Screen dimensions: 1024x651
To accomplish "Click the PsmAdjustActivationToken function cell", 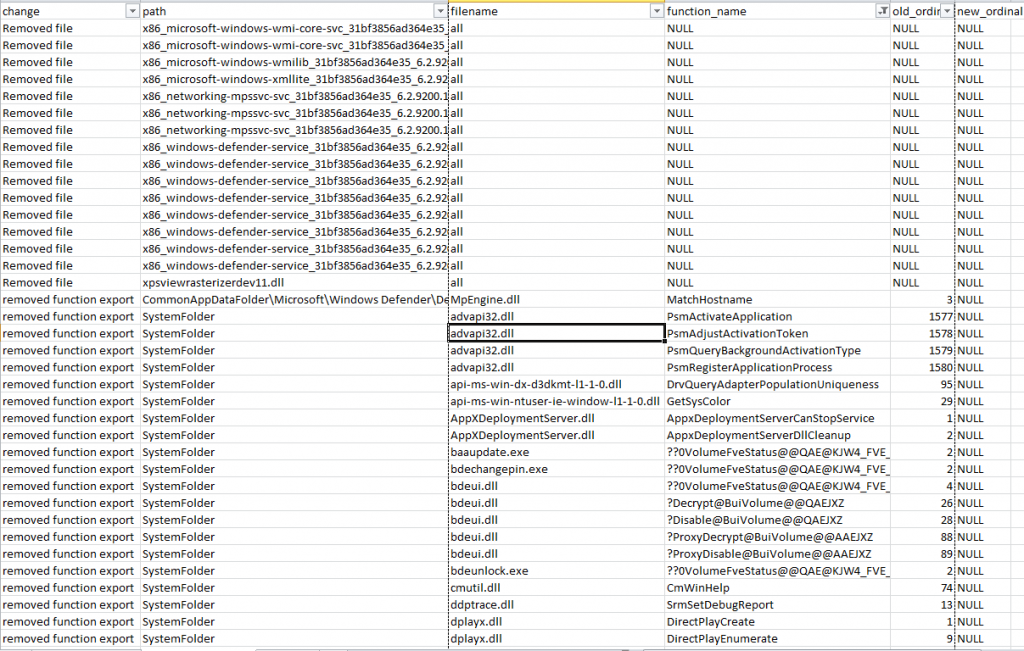I will [737, 334].
